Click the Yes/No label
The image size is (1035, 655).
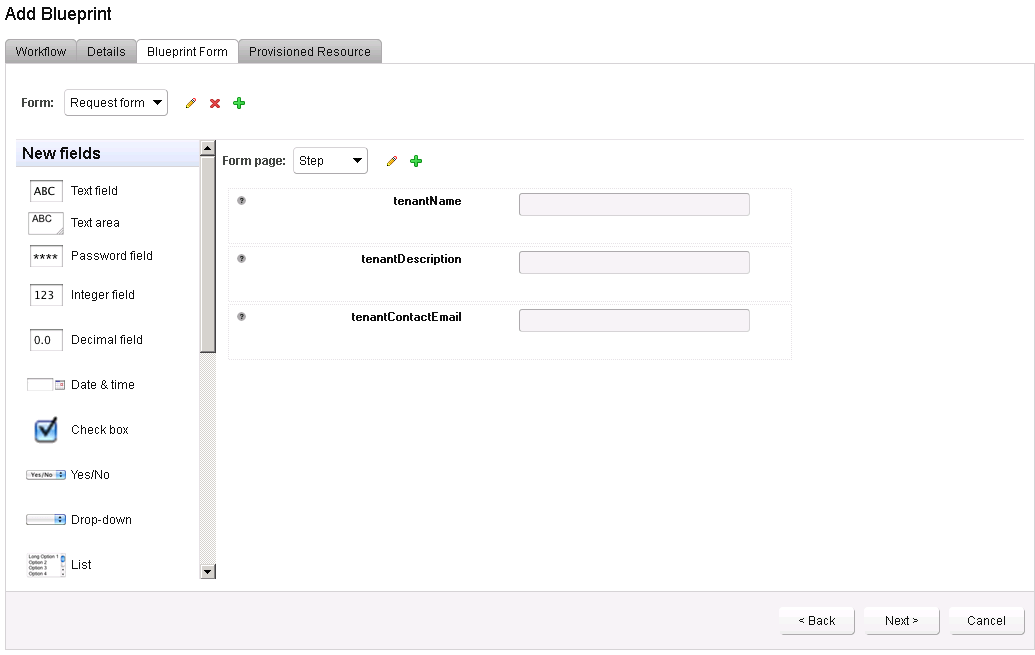pyautogui.click(x=90, y=475)
